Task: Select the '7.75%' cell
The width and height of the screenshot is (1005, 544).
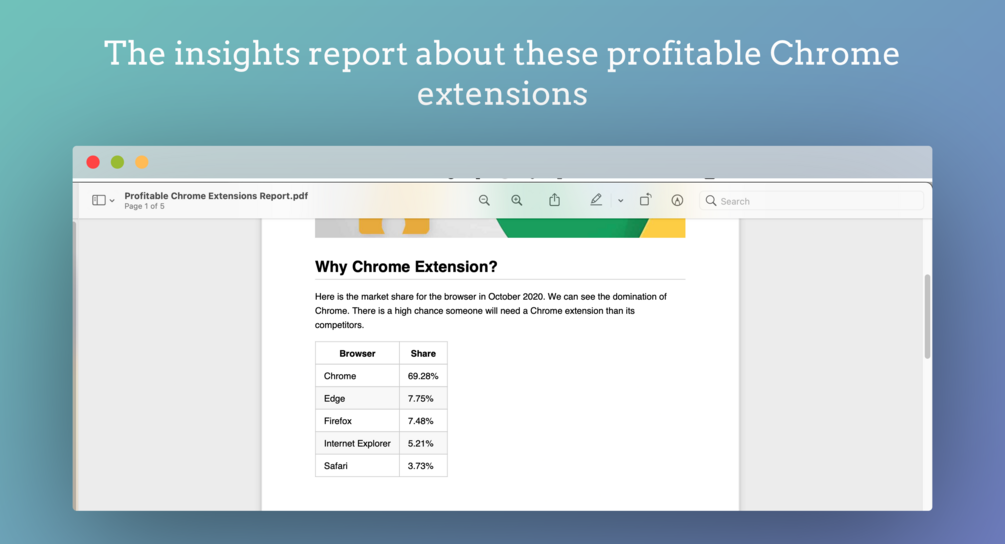Action: click(x=423, y=399)
